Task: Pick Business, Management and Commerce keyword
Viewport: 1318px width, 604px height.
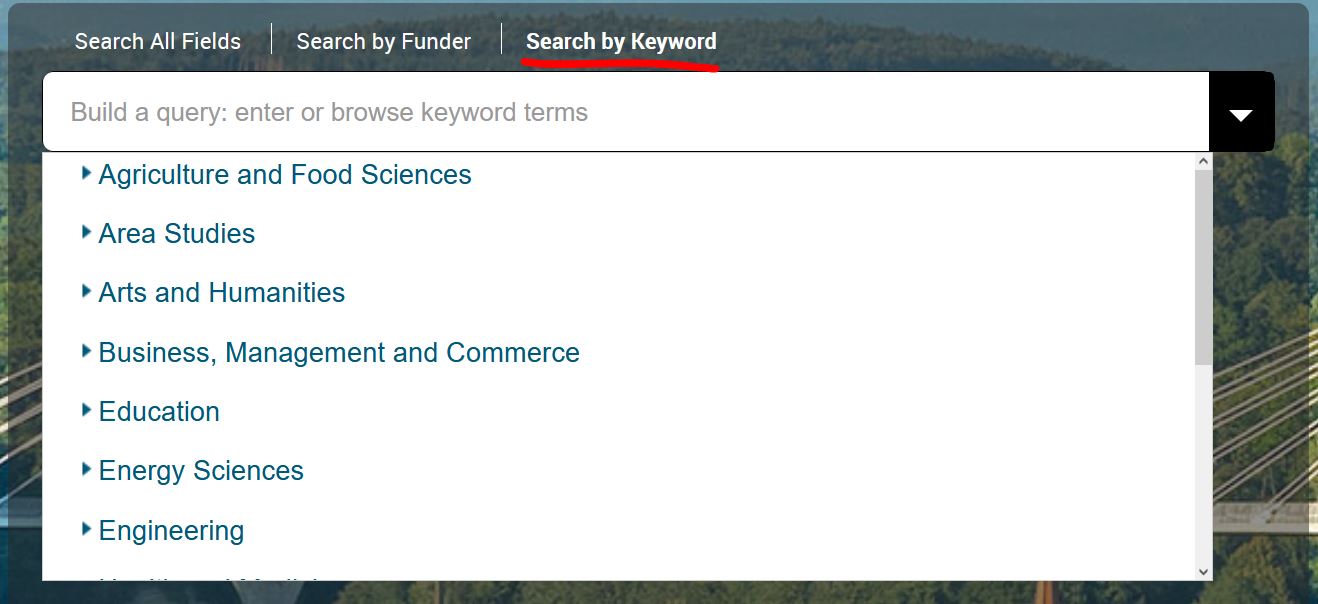Action: (339, 352)
